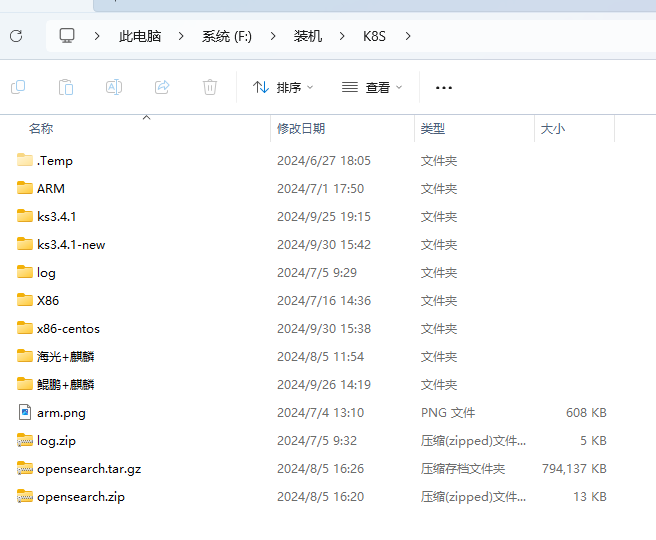Expand chevron after 此电脑
The width and height of the screenshot is (656, 540).
click(x=181, y=36)
